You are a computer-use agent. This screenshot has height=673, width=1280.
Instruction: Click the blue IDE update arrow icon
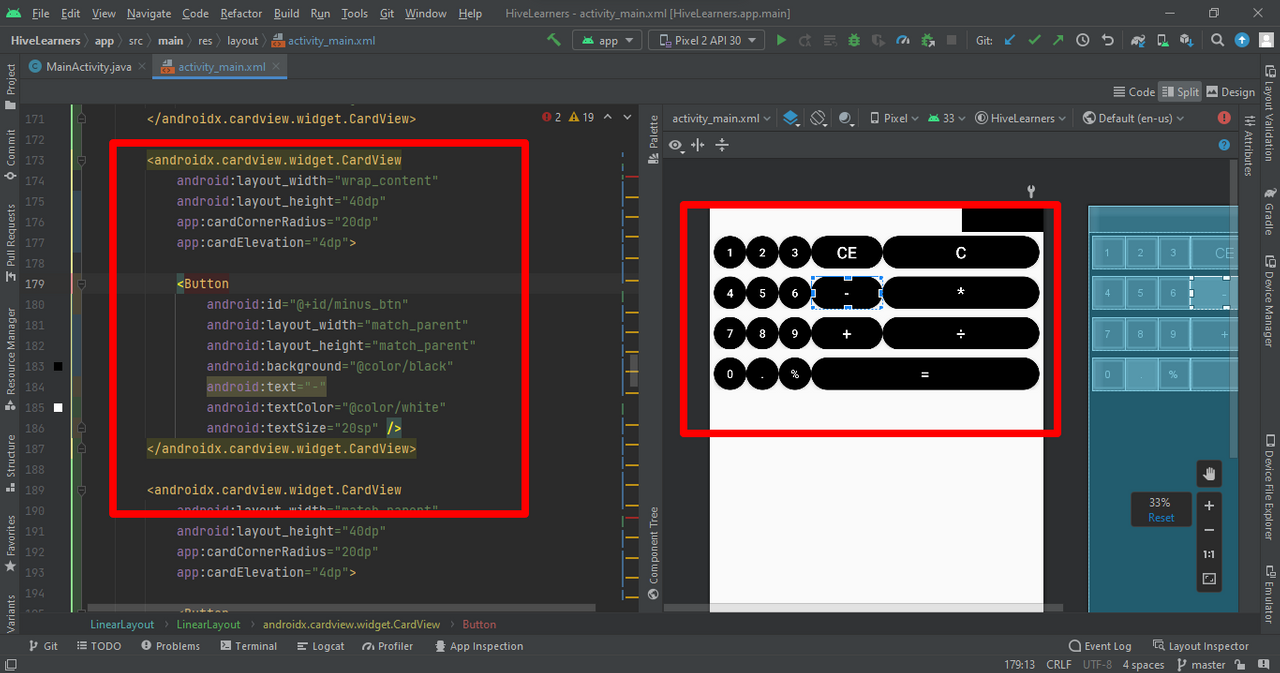pyautogui.click(x=1242, y=41)
